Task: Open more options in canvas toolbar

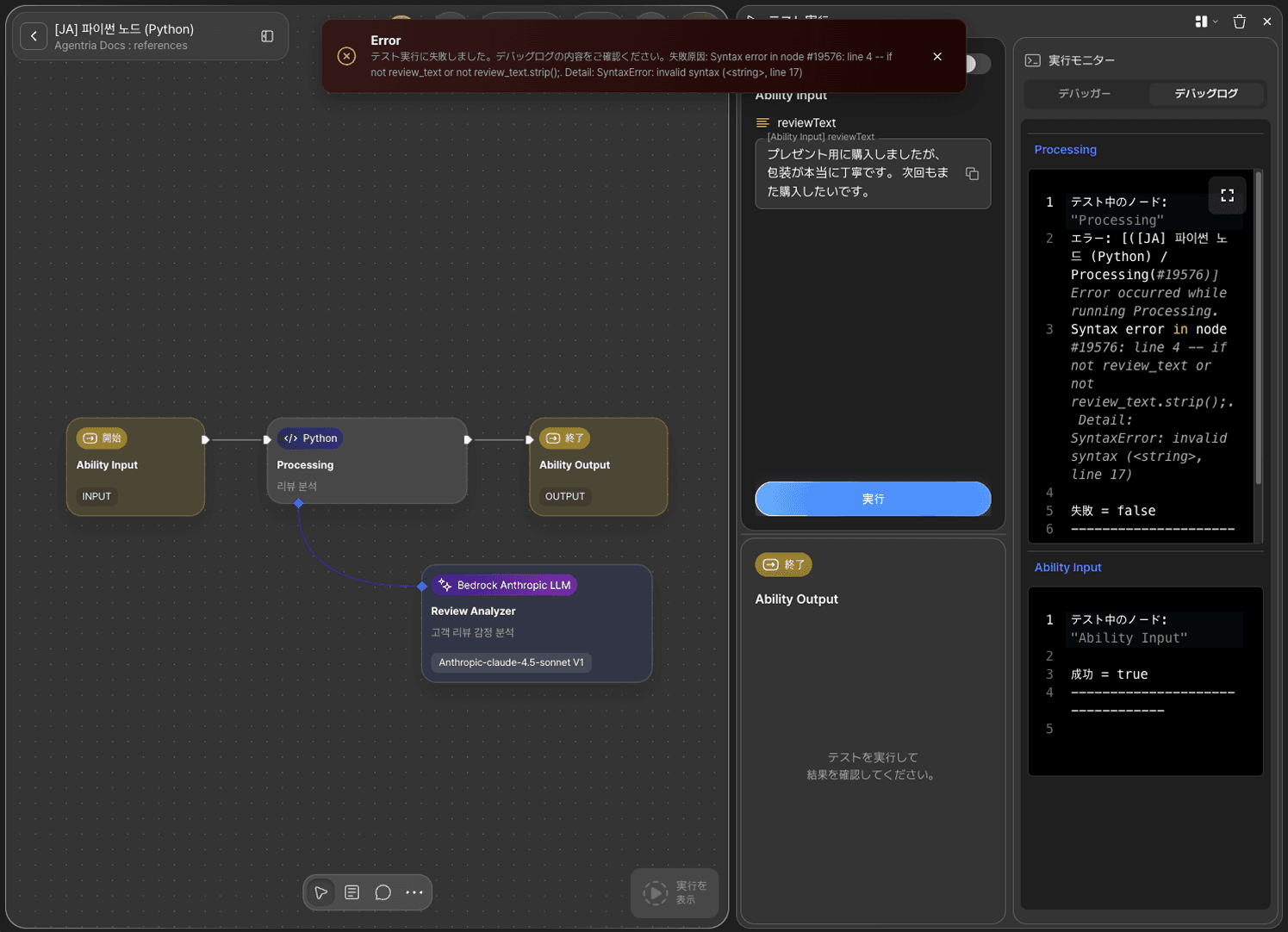Action: click(414, 892)
